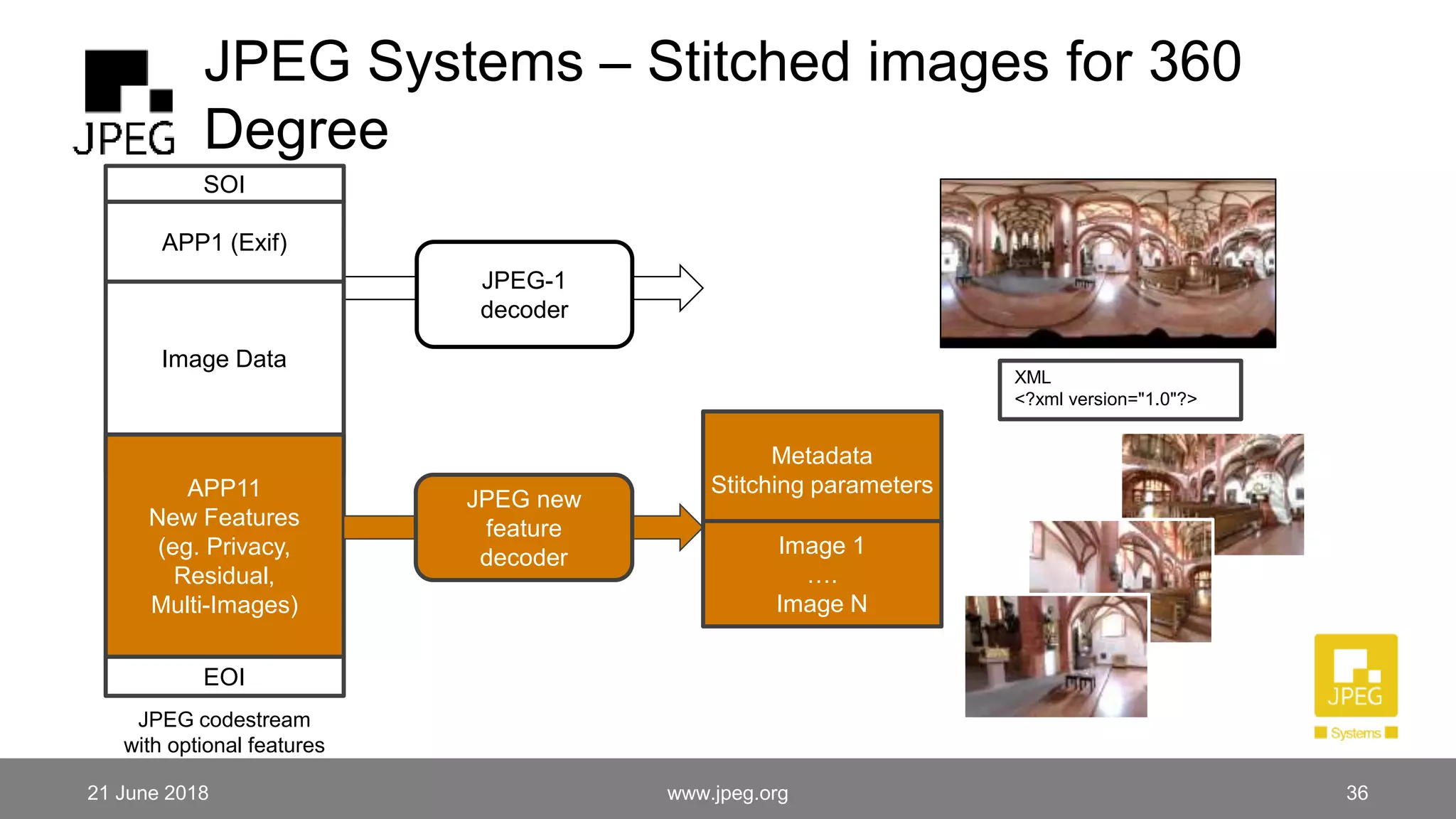Click the APP1 (Exif) block
Screen dimensions: 1456x819
point(225,243)
